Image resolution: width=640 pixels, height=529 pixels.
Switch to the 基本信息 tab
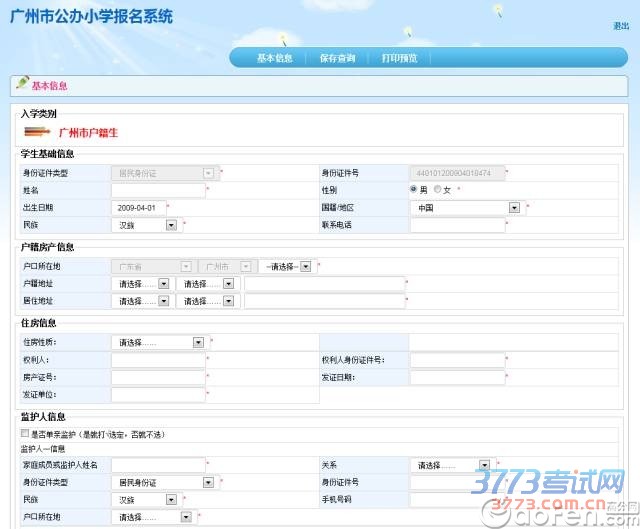(x=274, y=58)
